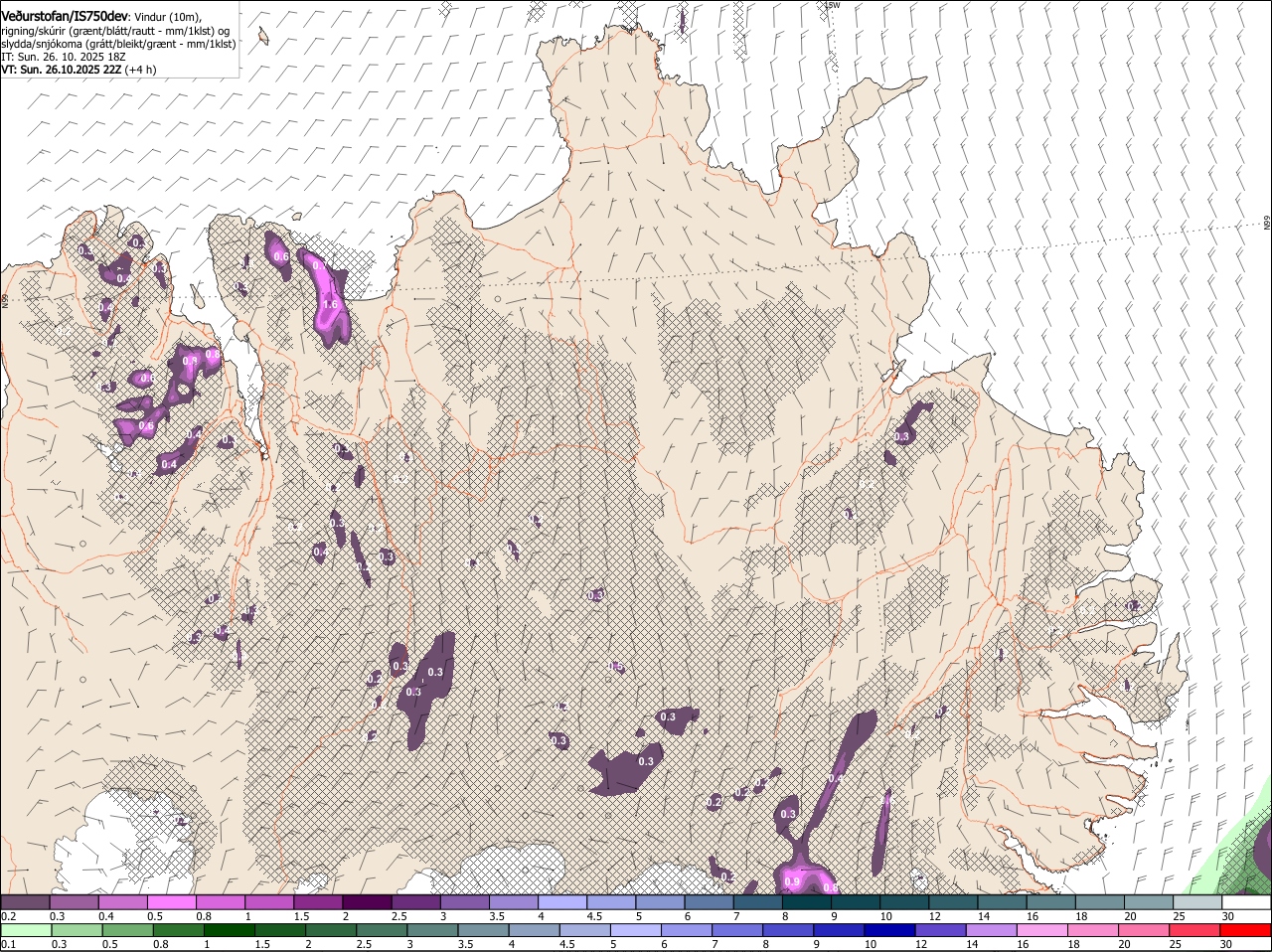The image size is (1272, 952).
Task: Click the 'Veðurstofan/IS750dev' map title
Action: 65,16
